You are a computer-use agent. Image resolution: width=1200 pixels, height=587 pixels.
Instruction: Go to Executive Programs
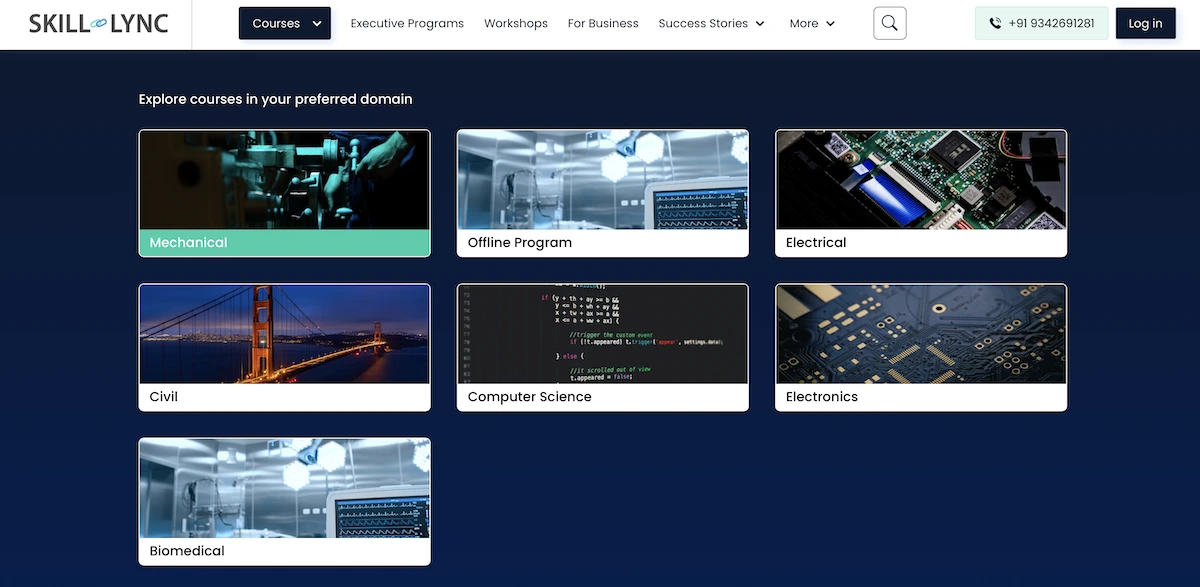(407, 23)
